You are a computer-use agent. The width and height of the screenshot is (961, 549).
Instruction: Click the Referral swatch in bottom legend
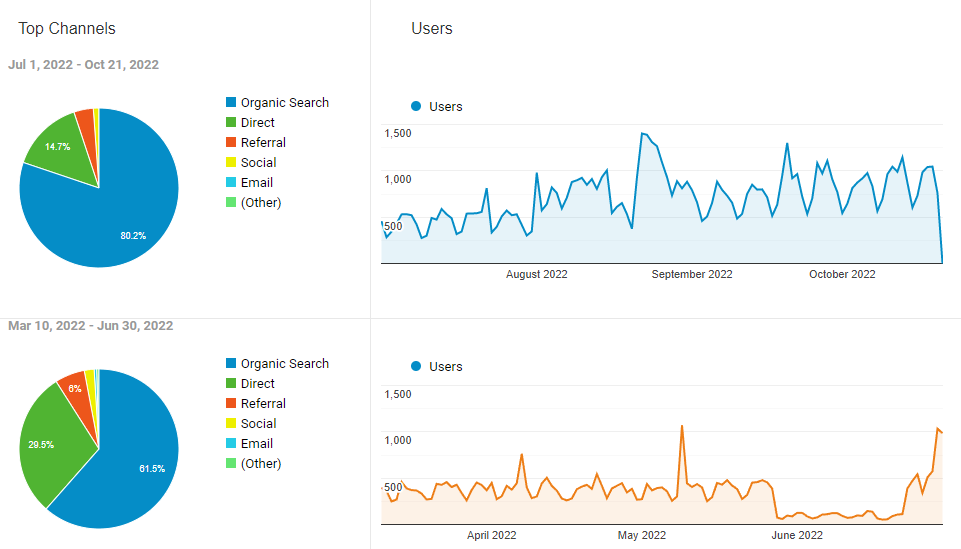pos(231,403)
